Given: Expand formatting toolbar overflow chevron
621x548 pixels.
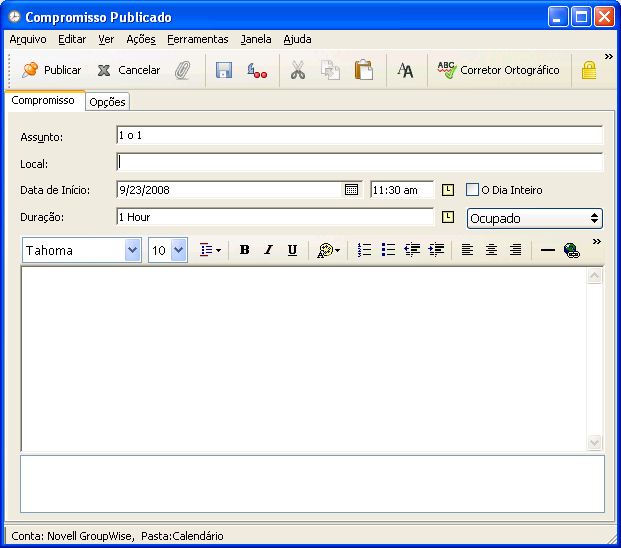Looking at the screenshot, I should (x=596, y=242).
